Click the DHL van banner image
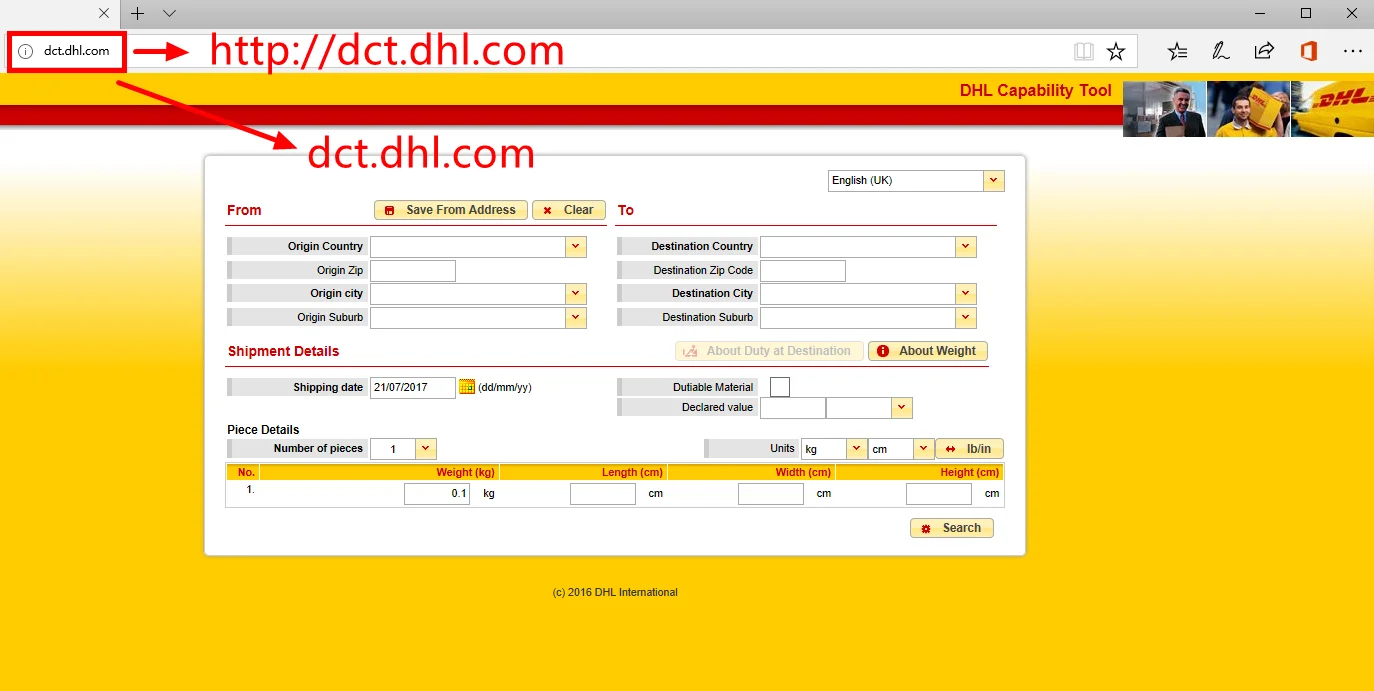Viewport: 1374px width, 691px height. click(1332, 109)
